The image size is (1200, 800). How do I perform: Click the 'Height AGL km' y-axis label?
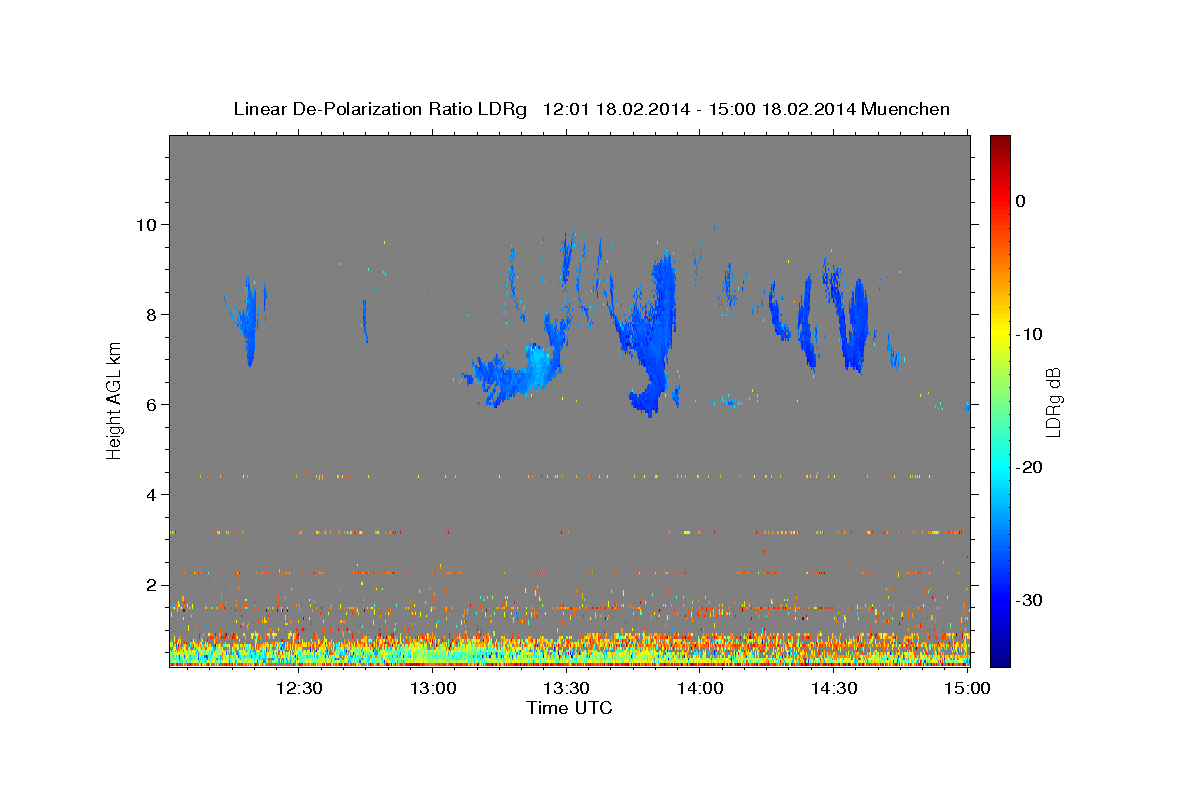(115, 400)
